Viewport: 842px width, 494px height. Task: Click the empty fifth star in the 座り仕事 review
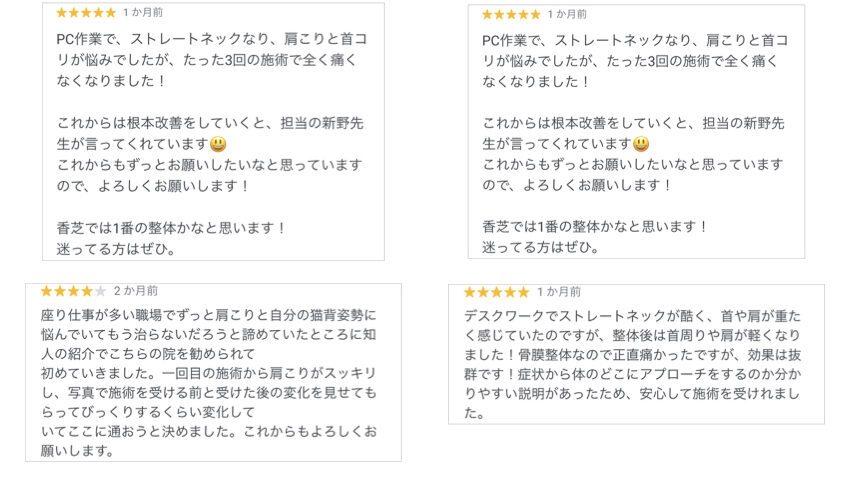100,291
